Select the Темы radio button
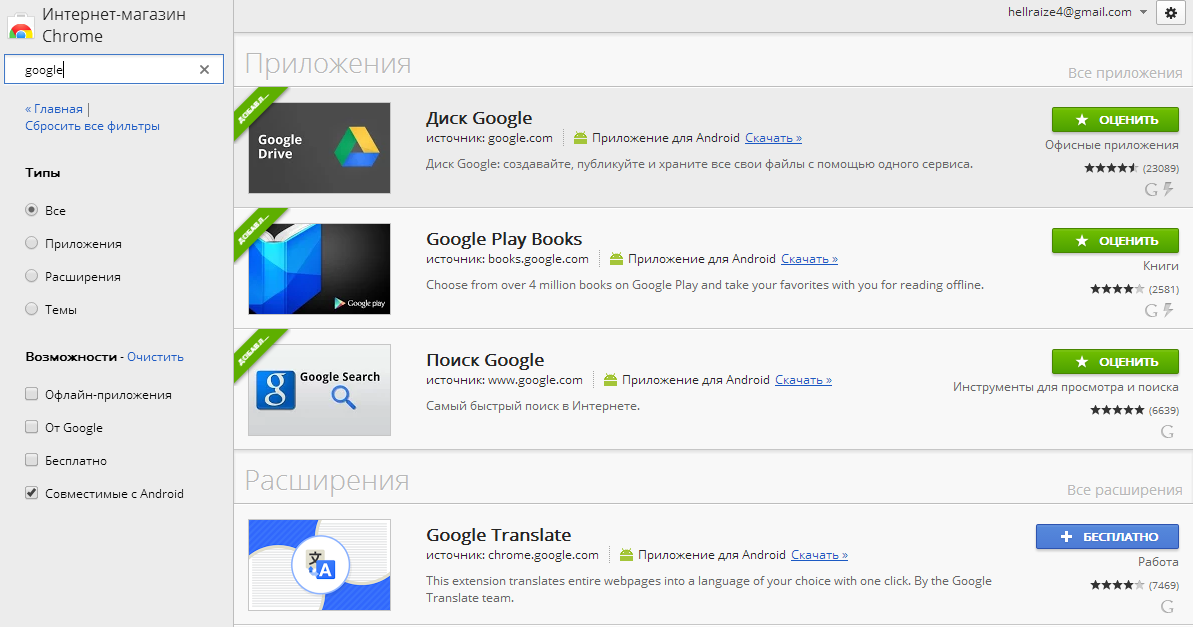 31,308
